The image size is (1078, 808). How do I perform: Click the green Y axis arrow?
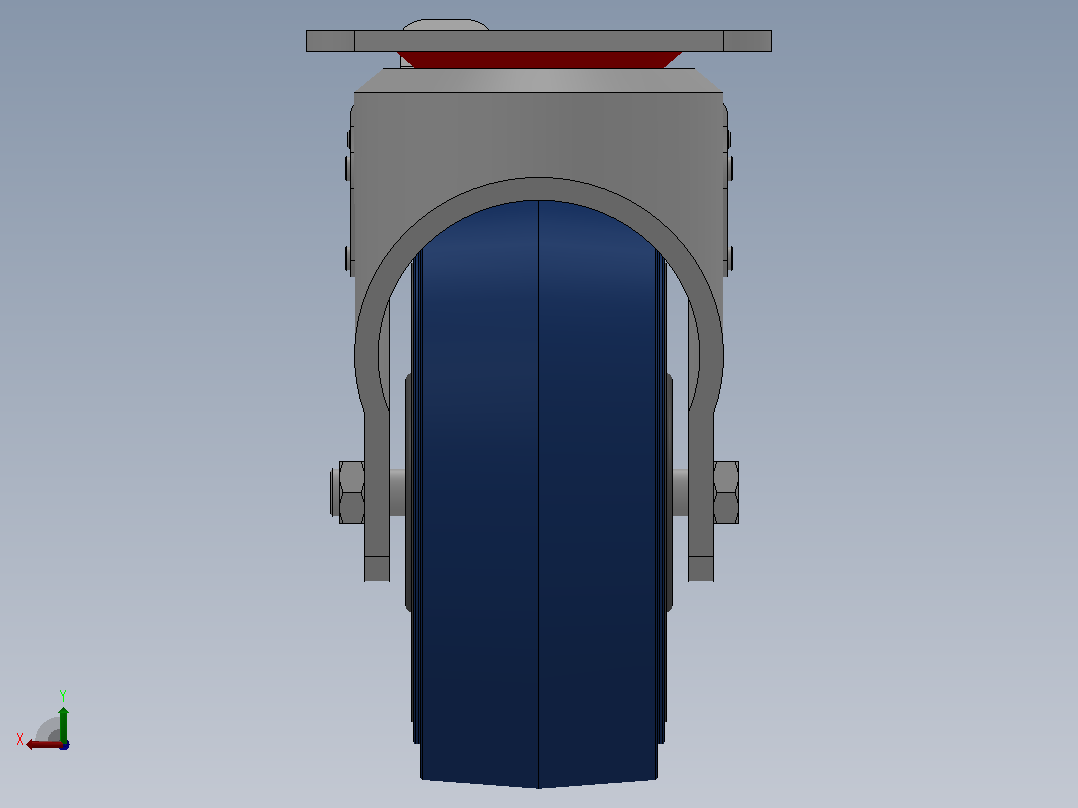point(63,725)
